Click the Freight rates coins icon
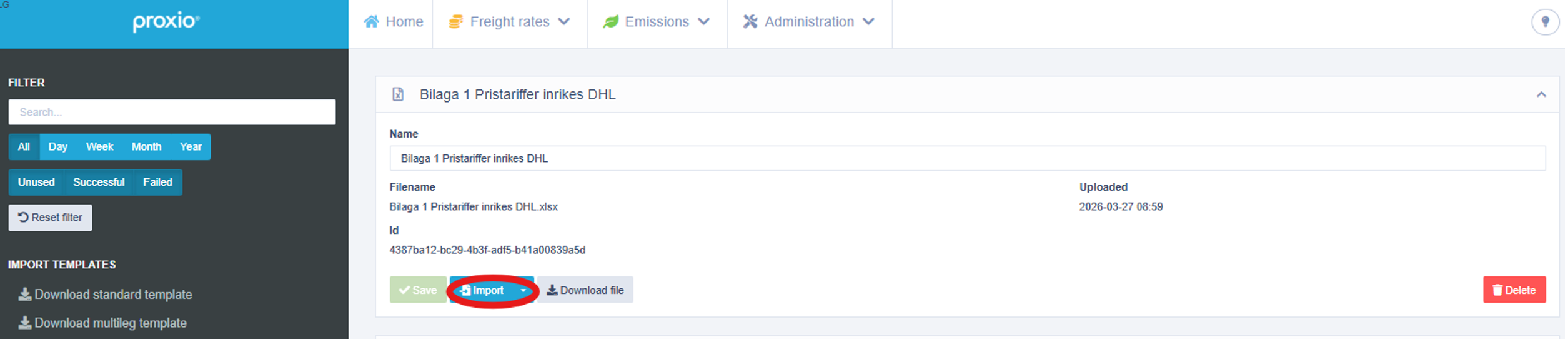Viewport: 1568px width, 339px height. [x=456, y=22]
